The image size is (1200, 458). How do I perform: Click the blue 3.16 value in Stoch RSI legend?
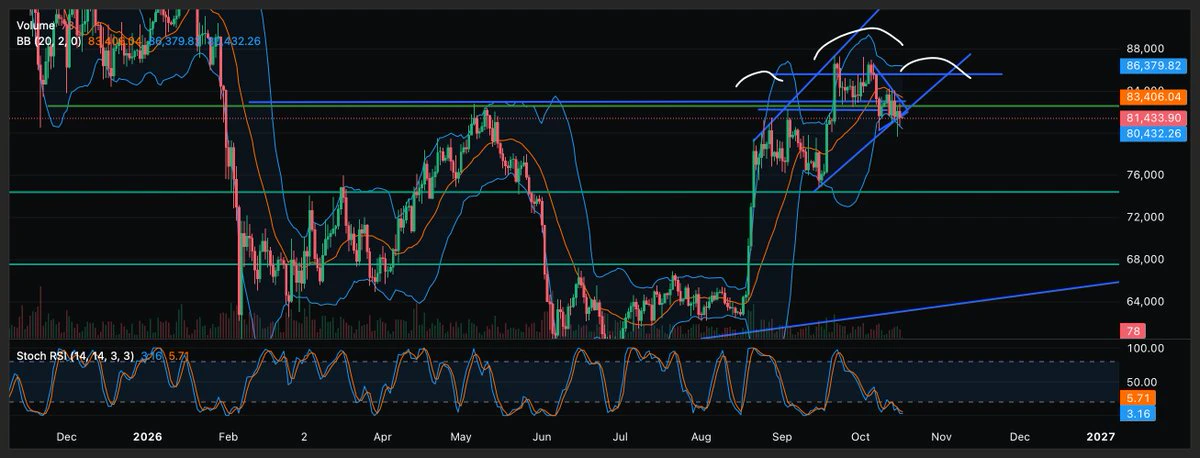pos(151,356)
